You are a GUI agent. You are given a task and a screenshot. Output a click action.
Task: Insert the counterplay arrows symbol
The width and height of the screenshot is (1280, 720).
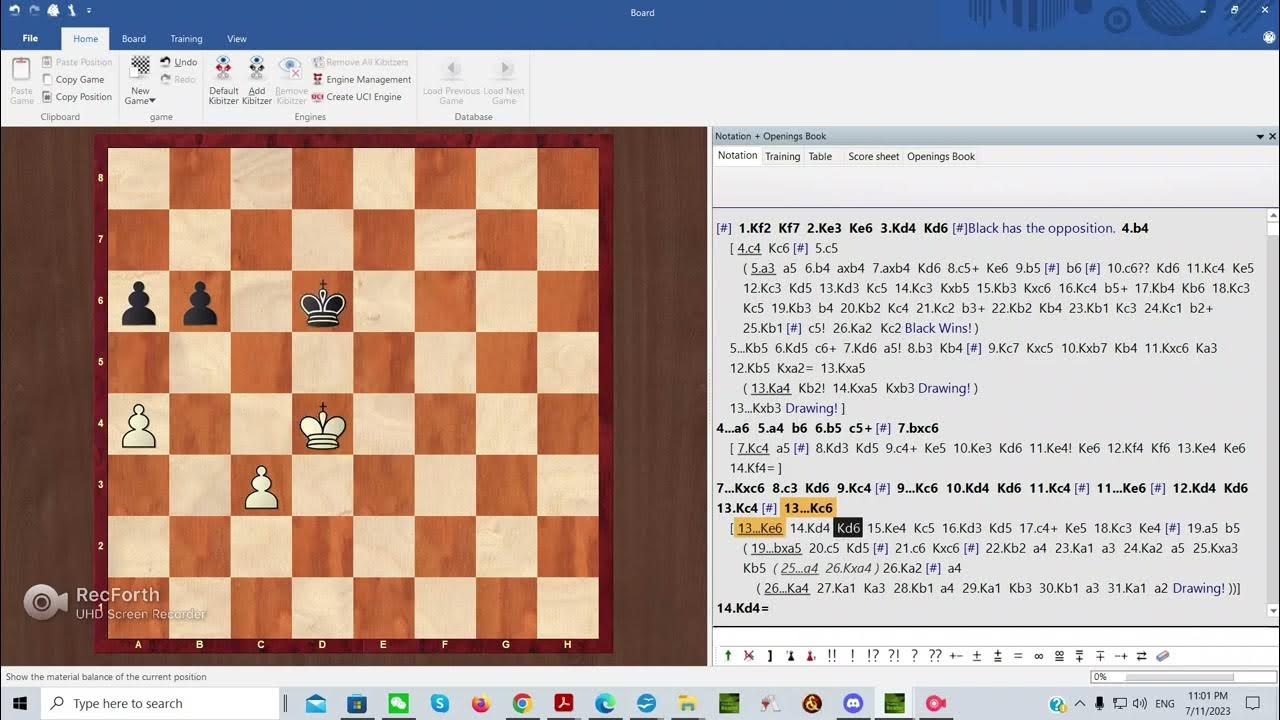[x=1141, y=656]
